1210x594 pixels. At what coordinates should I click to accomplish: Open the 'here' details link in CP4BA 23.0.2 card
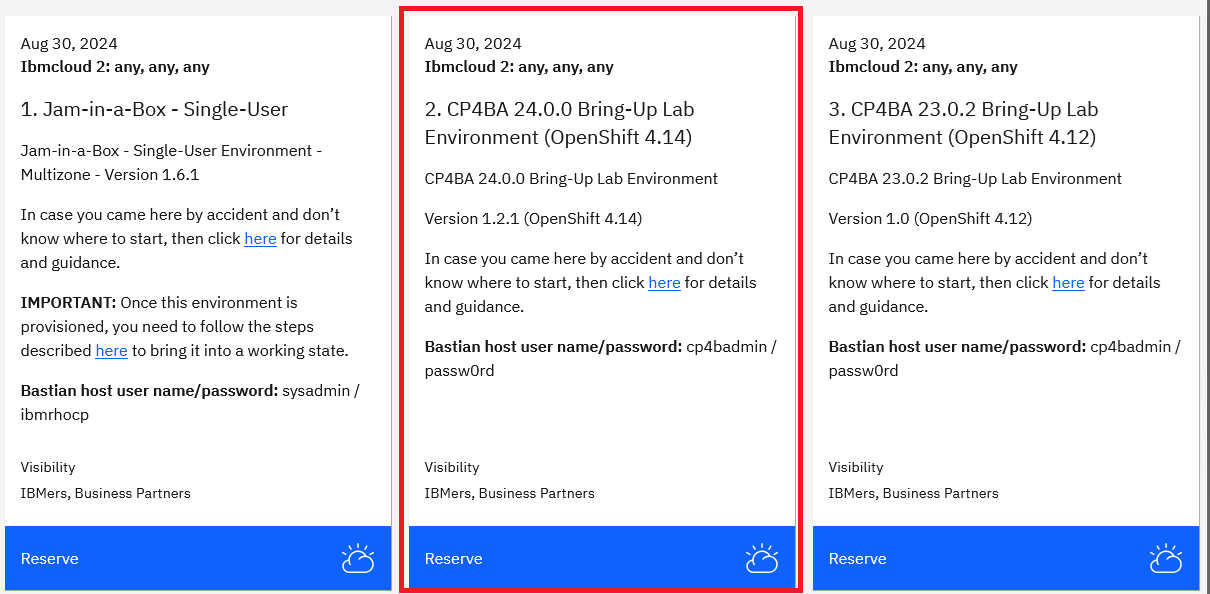pos(1068,283)
